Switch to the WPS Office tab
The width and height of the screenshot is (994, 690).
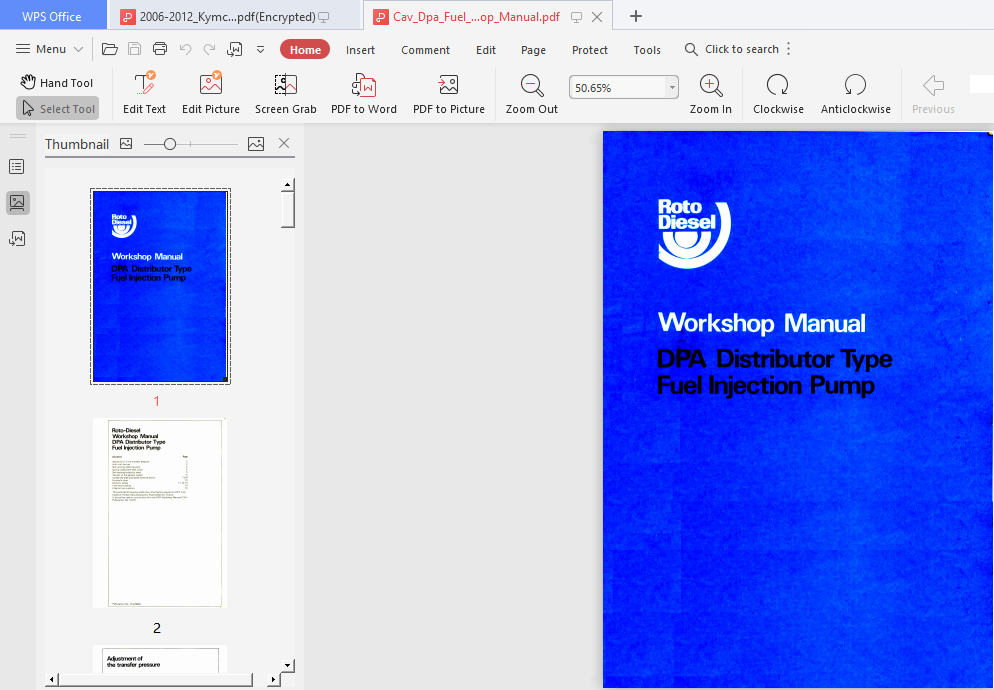52,17
